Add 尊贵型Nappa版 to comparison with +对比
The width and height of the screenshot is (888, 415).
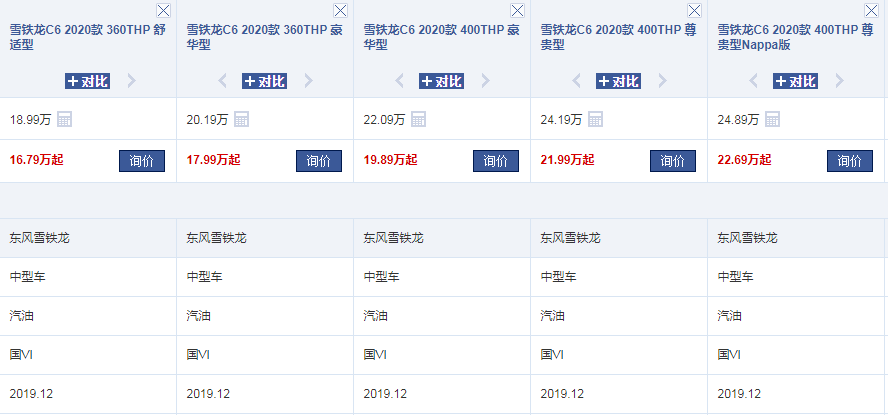(x=796, y=81)
